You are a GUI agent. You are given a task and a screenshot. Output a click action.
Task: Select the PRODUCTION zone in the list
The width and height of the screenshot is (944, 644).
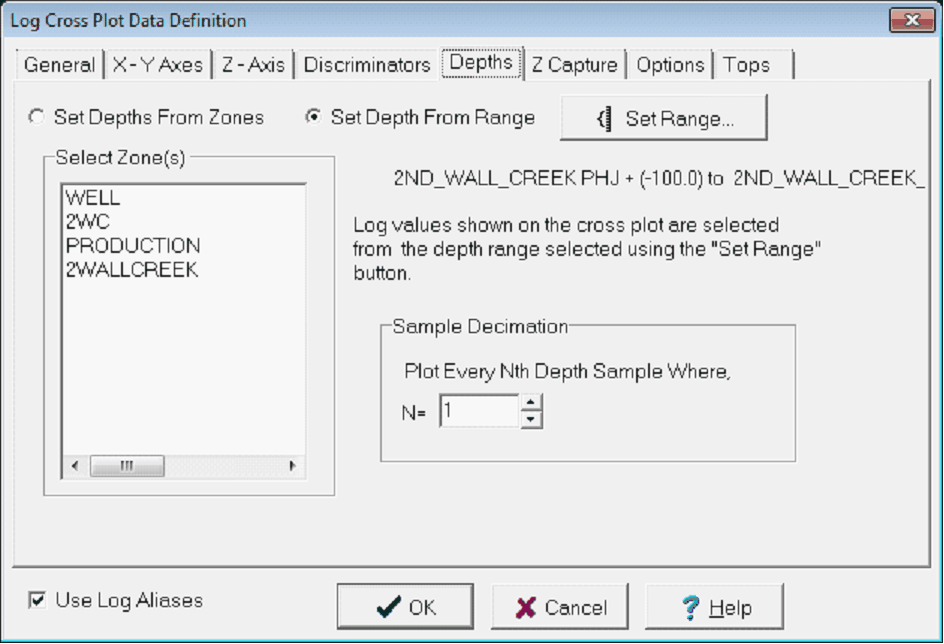[133, 245]
